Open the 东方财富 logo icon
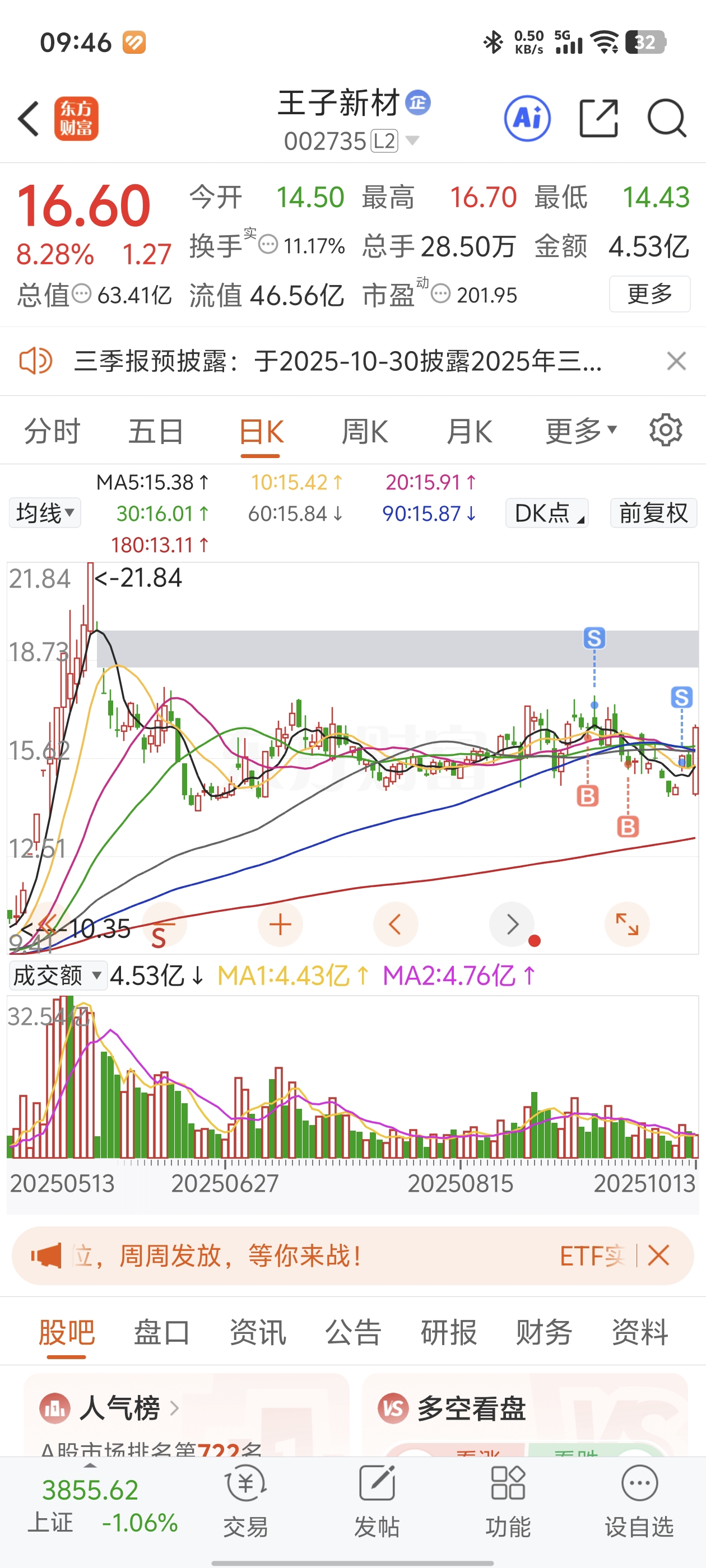Viewport: 706px width, 1568px height. pos(76,119)
